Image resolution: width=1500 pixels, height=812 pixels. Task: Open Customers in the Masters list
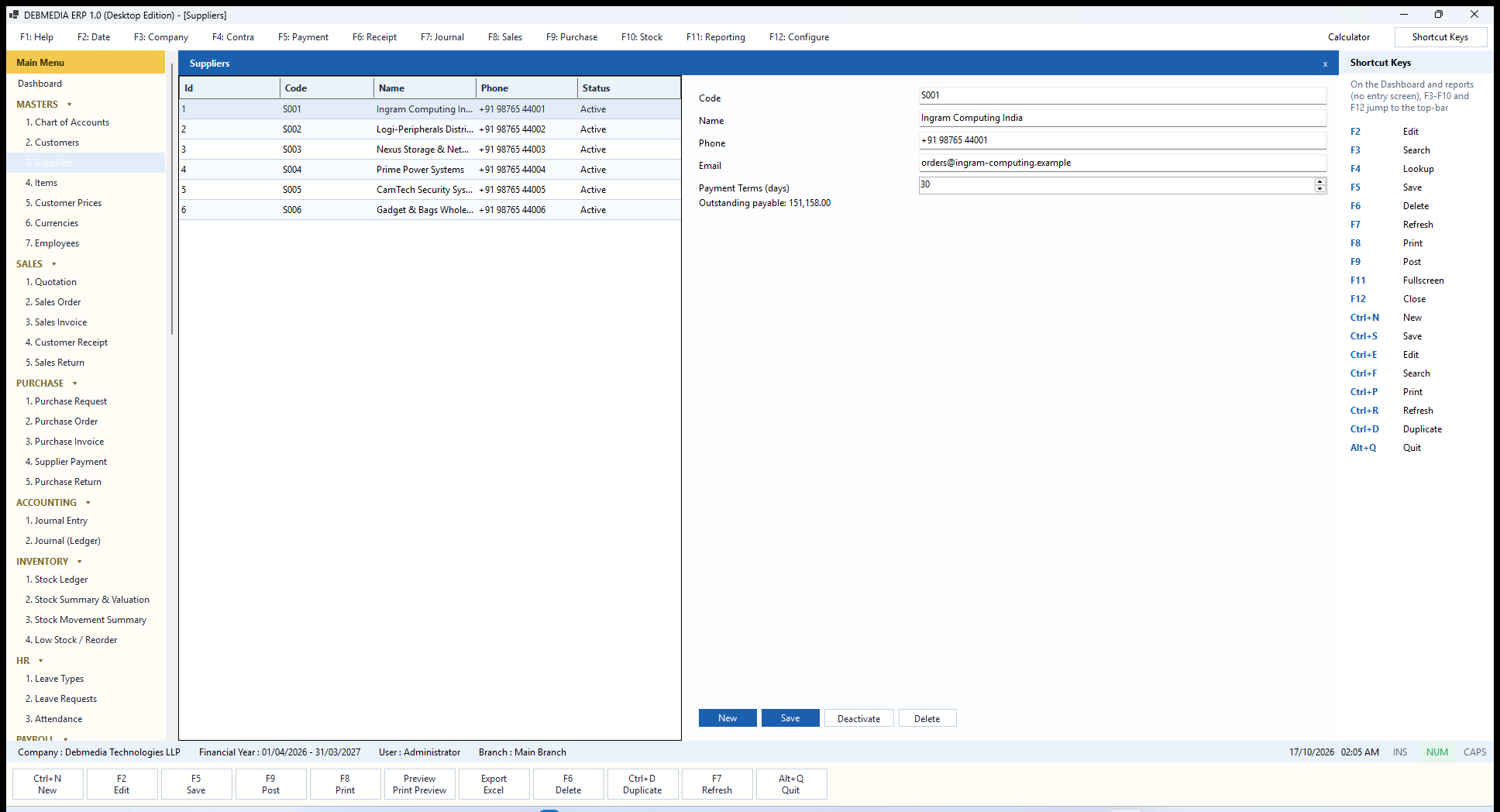52,143
